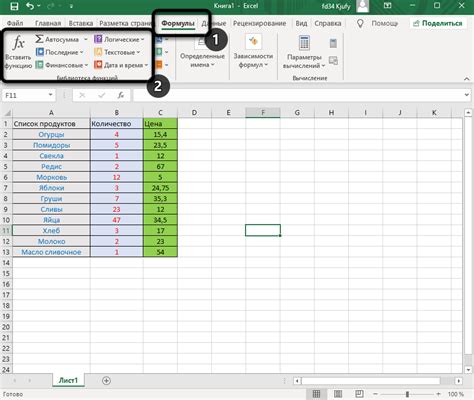Select column A header
474x400 pixels.
click(x=51, y=113)
